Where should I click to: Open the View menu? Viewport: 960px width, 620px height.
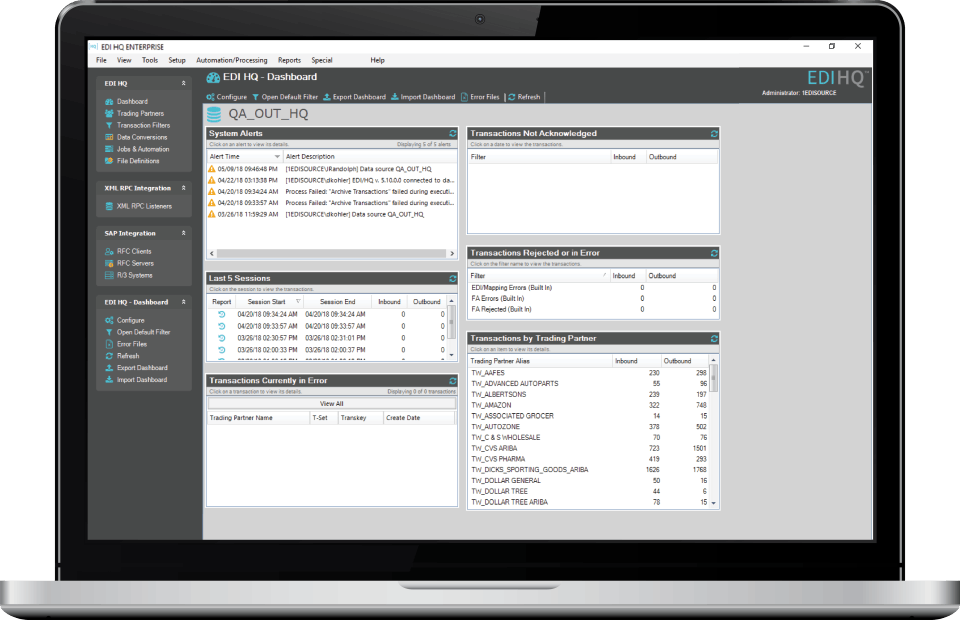coord(124,61)
